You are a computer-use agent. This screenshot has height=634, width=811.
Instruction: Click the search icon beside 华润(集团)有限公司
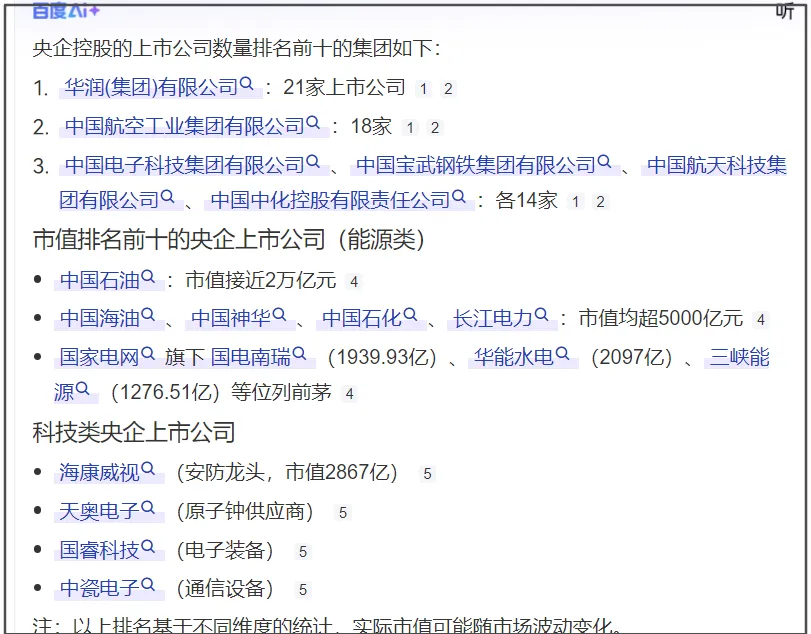(247, 83)
